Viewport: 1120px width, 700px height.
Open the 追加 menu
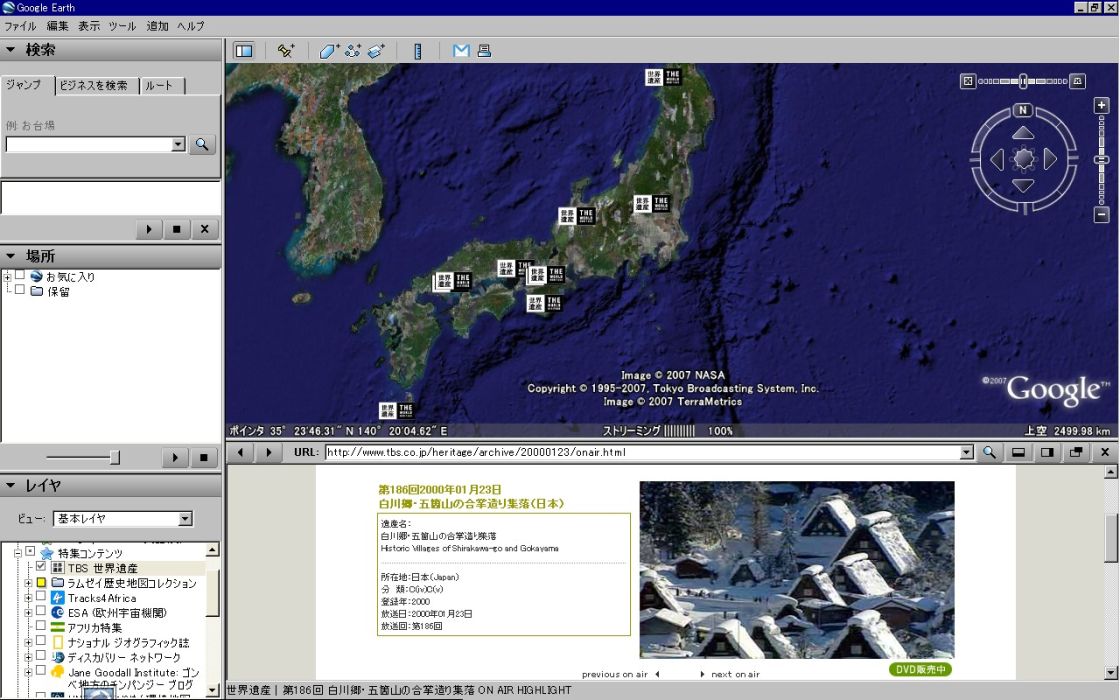(157, 26)
